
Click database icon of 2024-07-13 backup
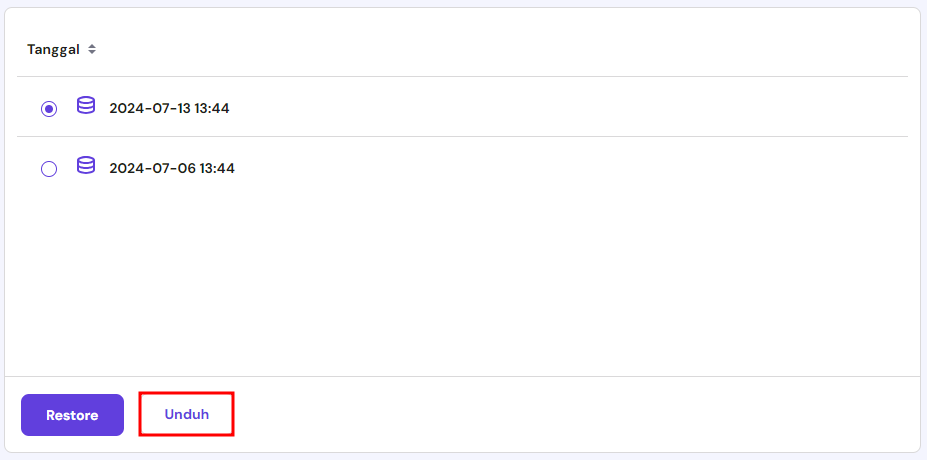86,106
